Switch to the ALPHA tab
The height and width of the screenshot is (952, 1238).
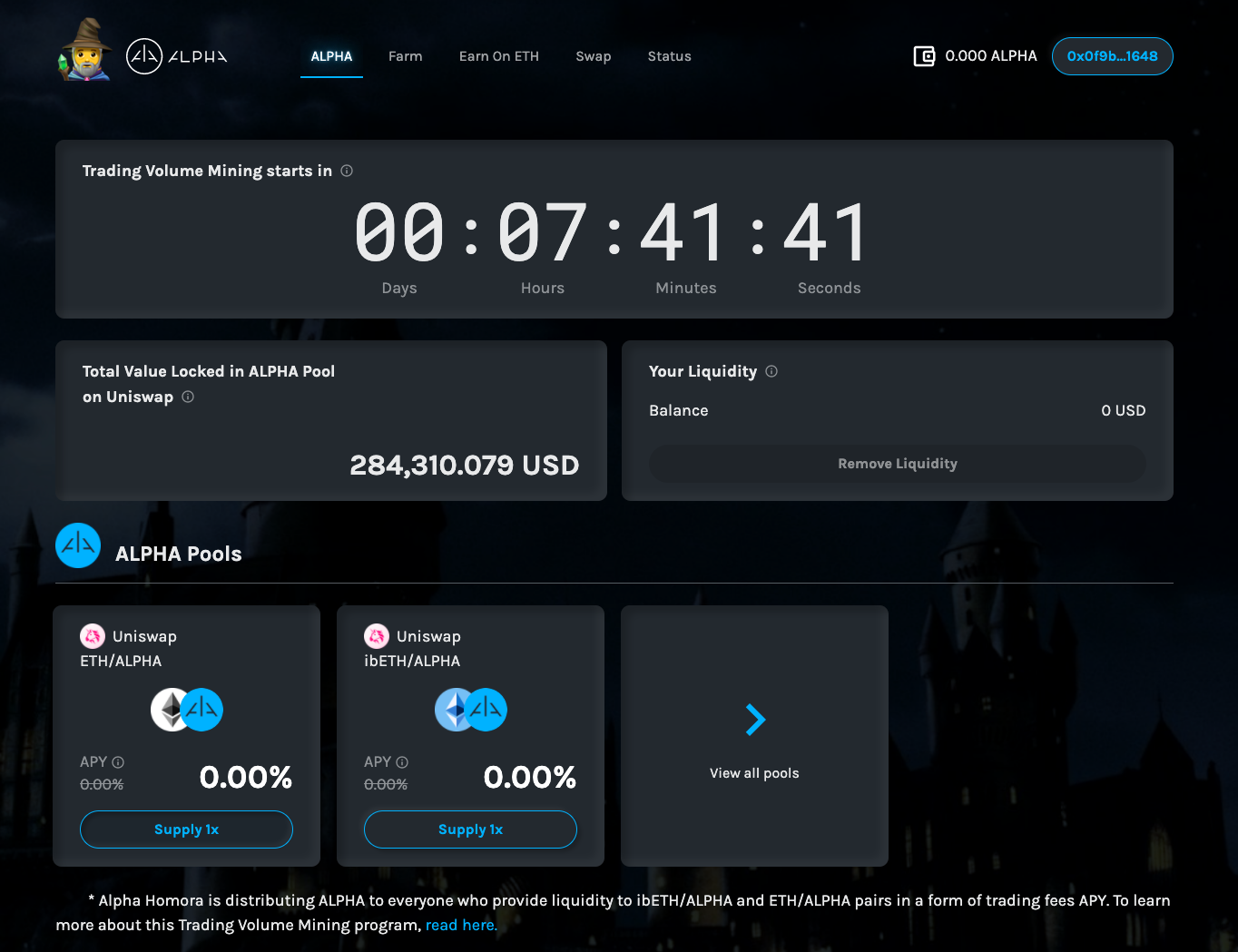331,56
